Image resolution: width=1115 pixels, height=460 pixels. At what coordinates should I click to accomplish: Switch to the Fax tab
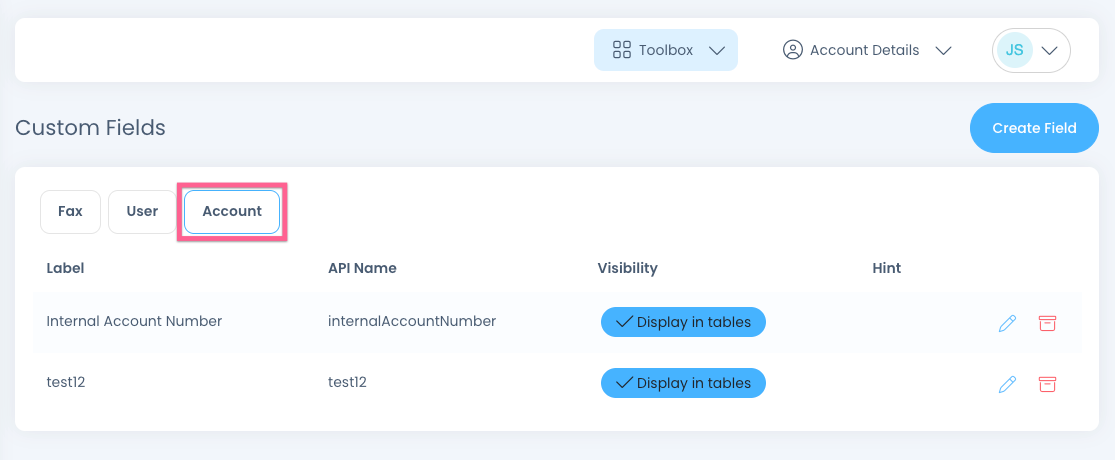click(x=70, y=211)
